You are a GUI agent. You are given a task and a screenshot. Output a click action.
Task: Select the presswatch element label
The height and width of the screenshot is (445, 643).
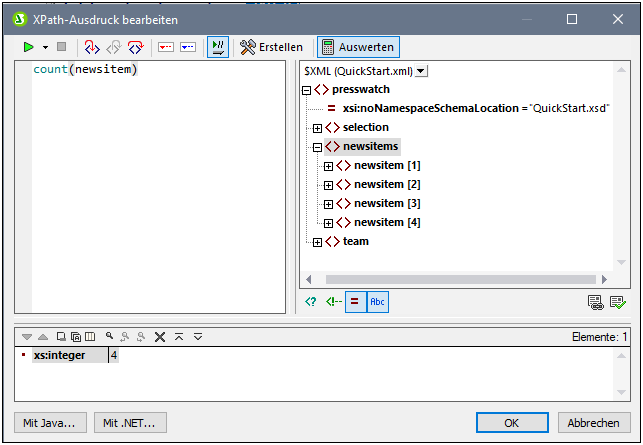coord(361,89)
